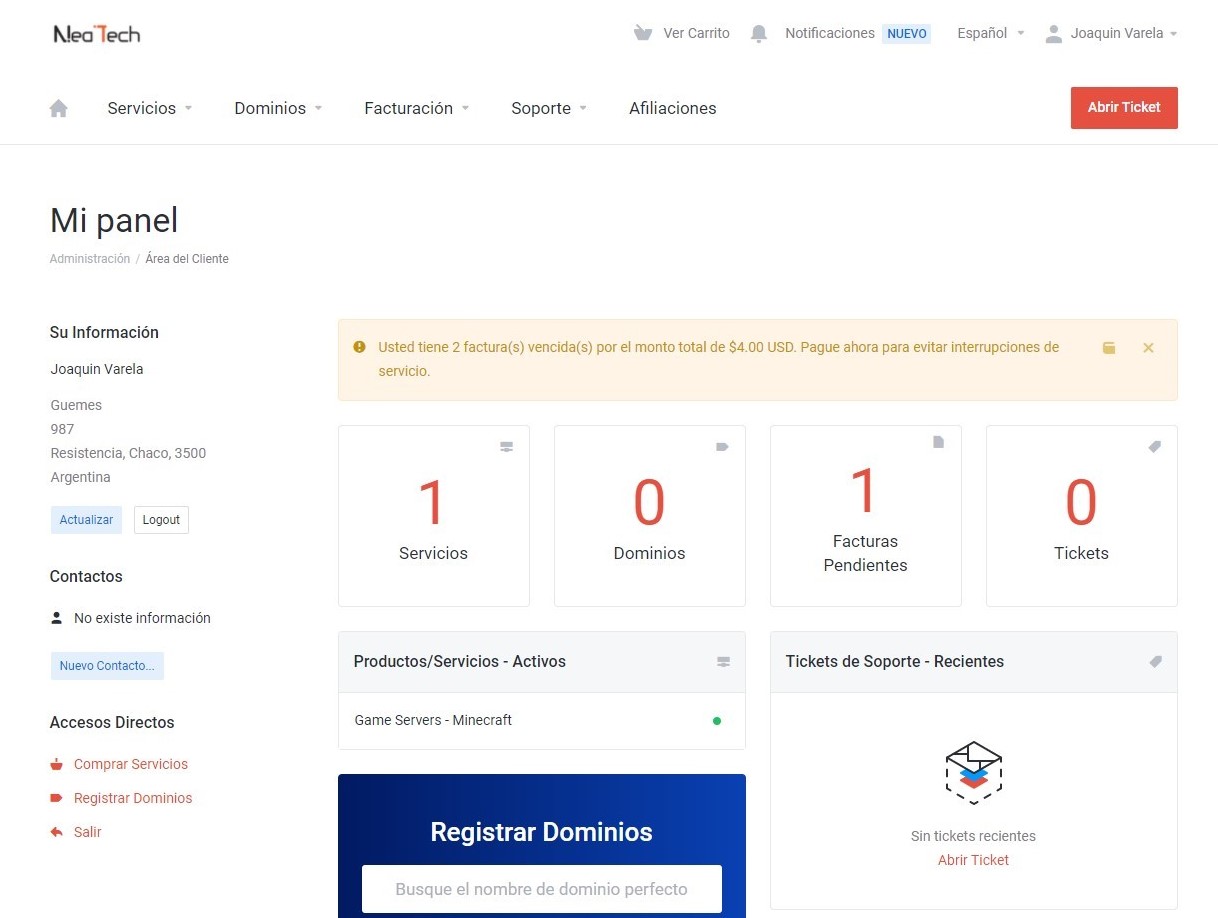1218x918 pixels.
Task: Click the Actualizar button
Action: [x=87, y=520]
